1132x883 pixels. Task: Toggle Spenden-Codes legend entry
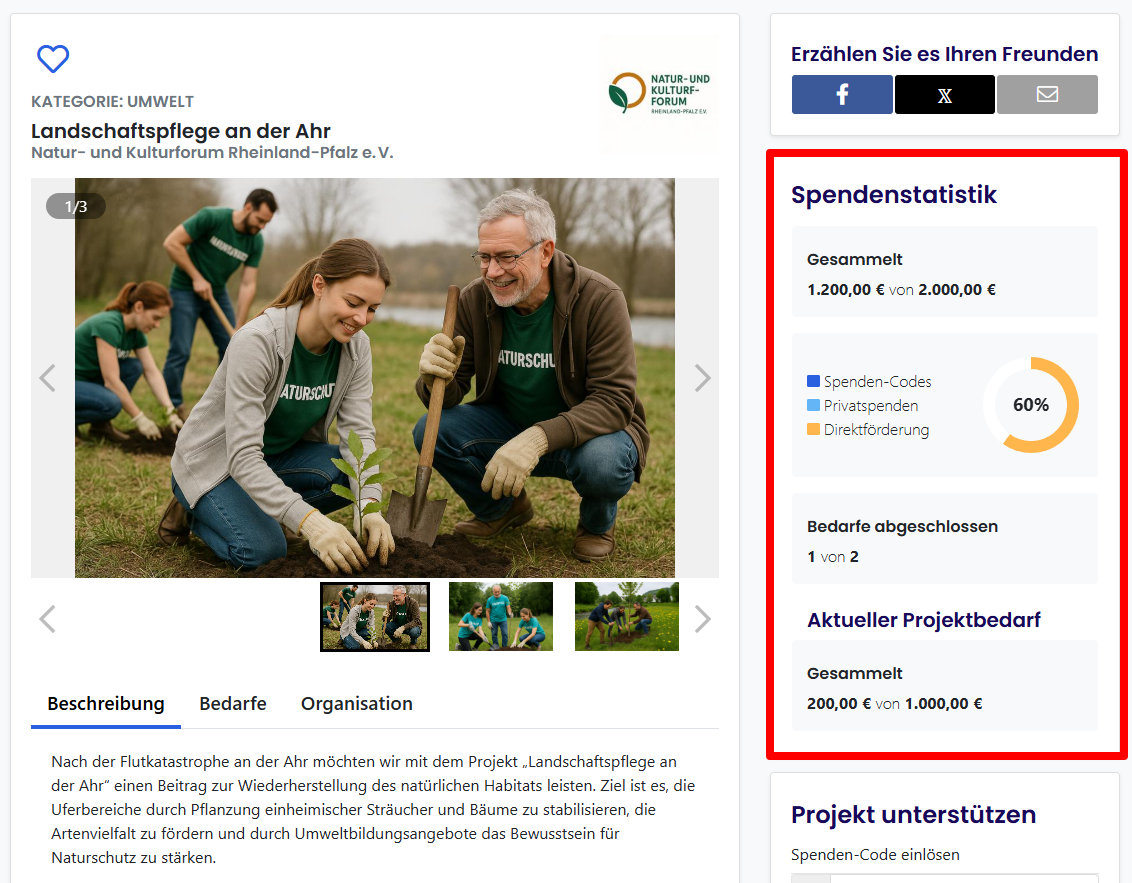[869, 382]
